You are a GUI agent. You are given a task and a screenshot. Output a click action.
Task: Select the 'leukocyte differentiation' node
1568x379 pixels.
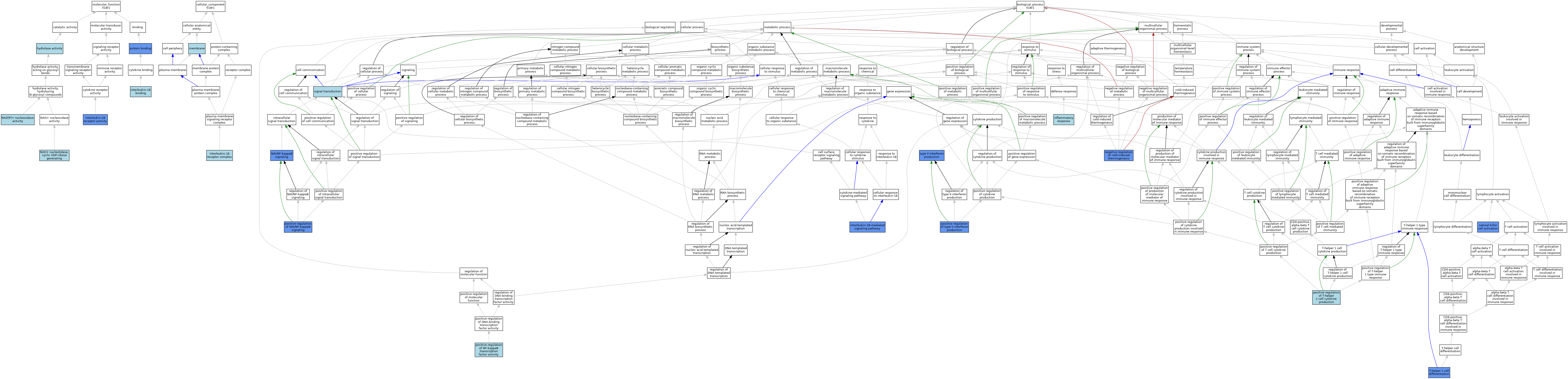pyautogui.click(x=1462, y=155)
